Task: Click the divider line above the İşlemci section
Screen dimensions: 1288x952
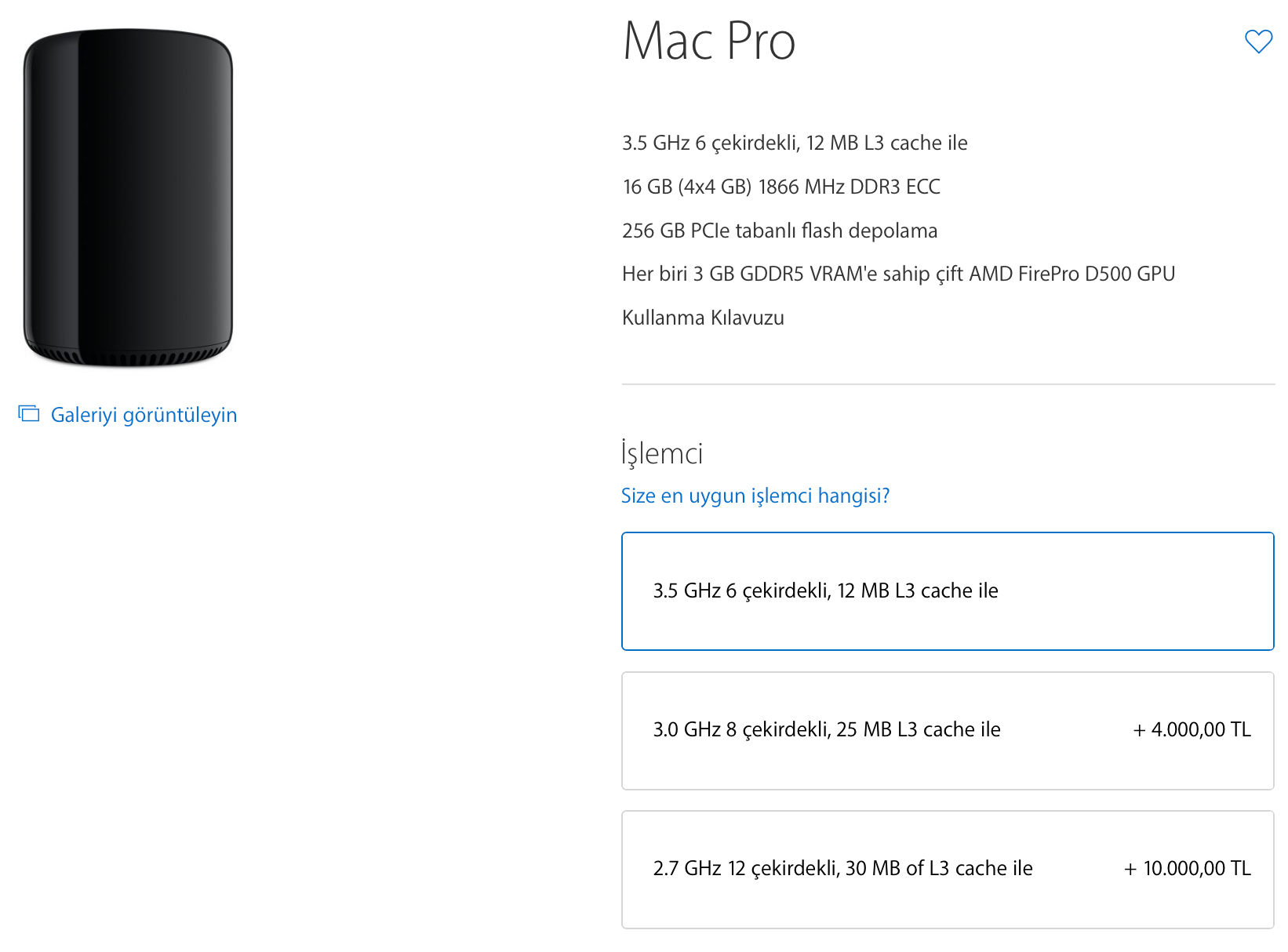Action: pyautogui.click(x=948, y=384)
